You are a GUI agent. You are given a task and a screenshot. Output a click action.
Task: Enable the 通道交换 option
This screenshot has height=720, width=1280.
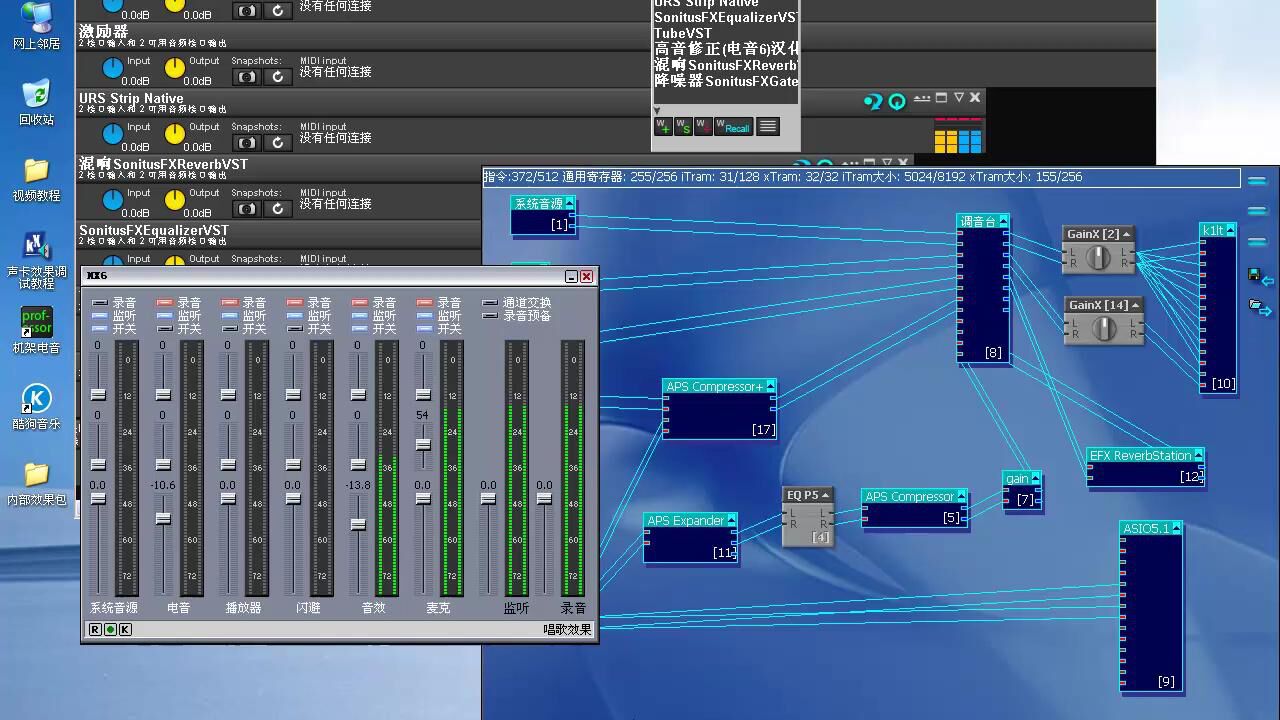pyautogui.click(x=490, y=303)
